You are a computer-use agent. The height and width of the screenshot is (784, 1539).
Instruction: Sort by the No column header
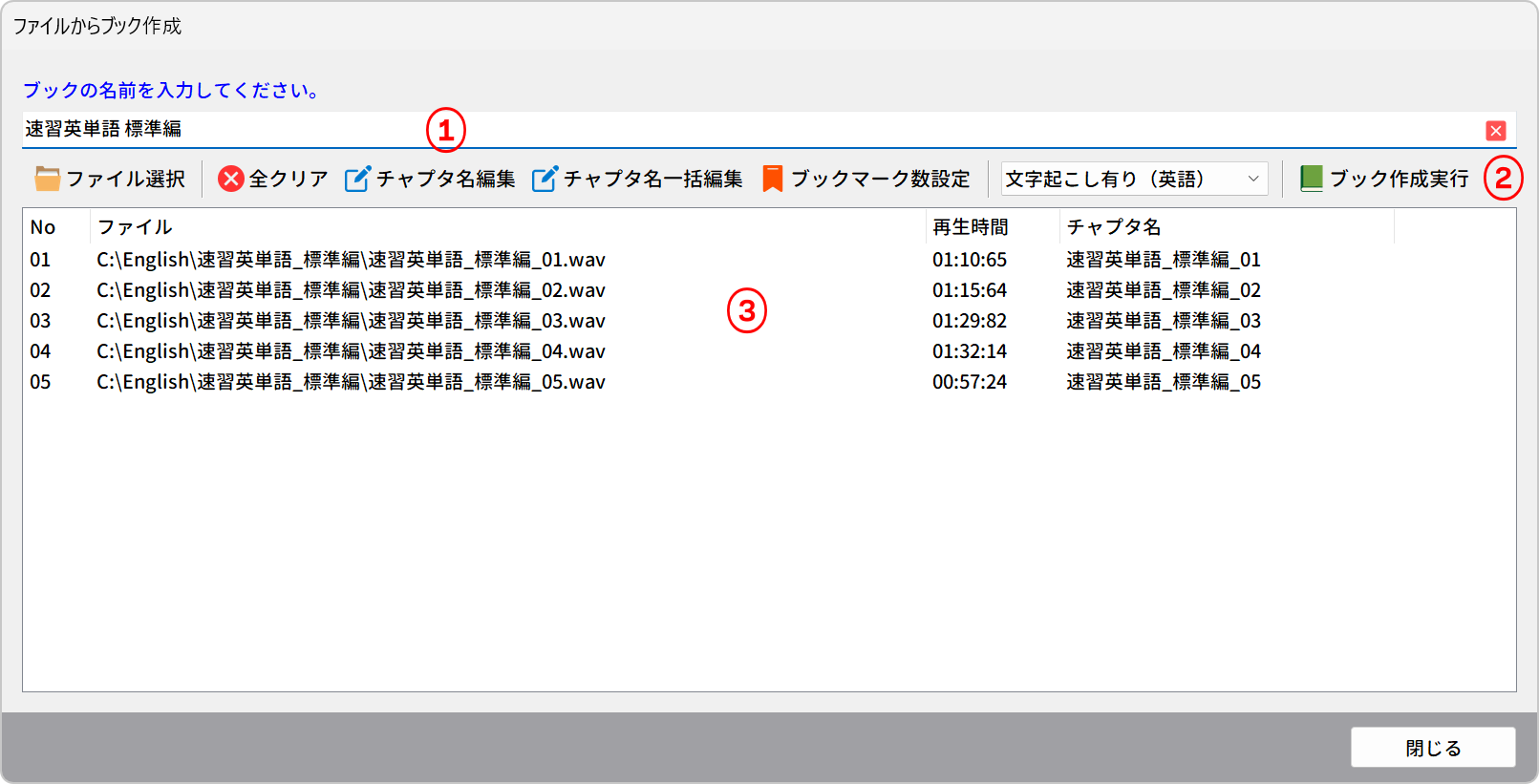[56, 227]
